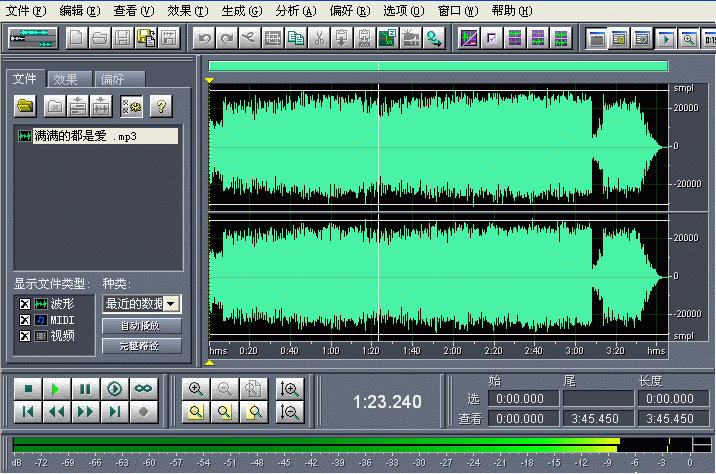
Task: Switch multitrack/edit view with the top-left waveform icon
Action: point(31,39)
